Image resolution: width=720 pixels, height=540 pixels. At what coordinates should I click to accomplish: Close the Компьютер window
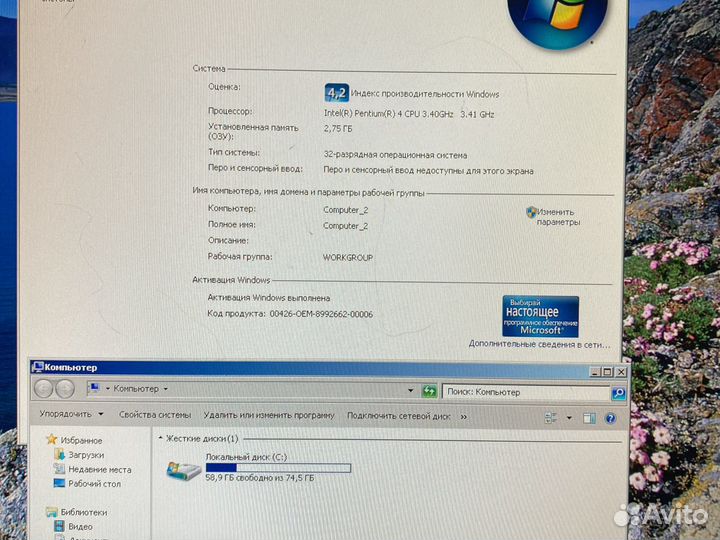[621, 371]
